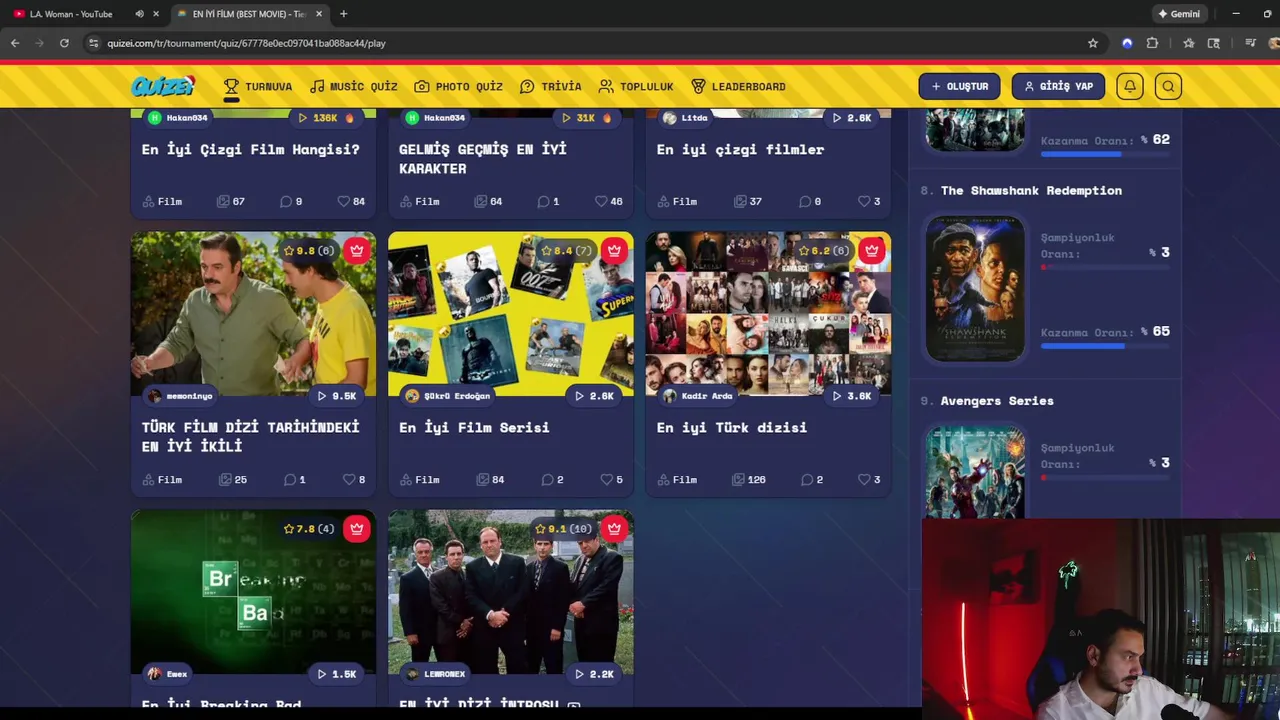Open 'En iyi Türk dizisi' collage thumbnail

[x=768, y=314]
